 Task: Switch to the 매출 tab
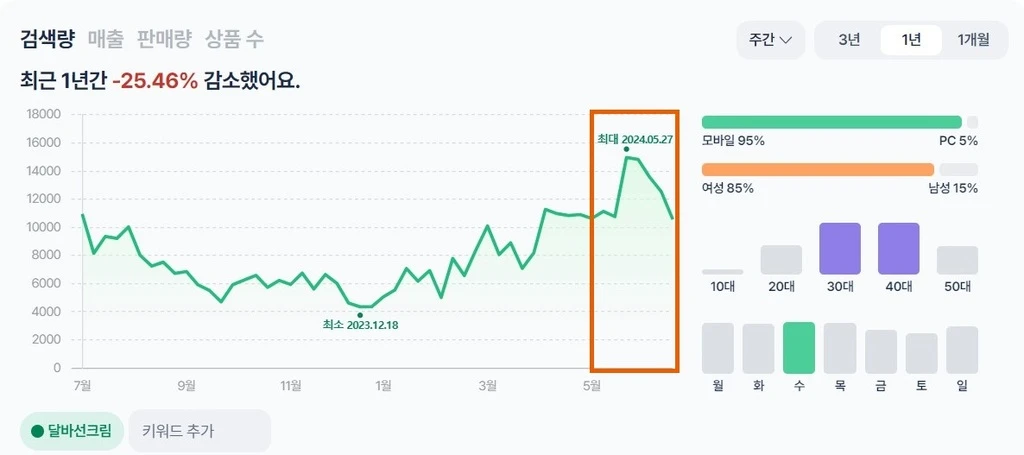pyautogui.click(x=106, y=39)
